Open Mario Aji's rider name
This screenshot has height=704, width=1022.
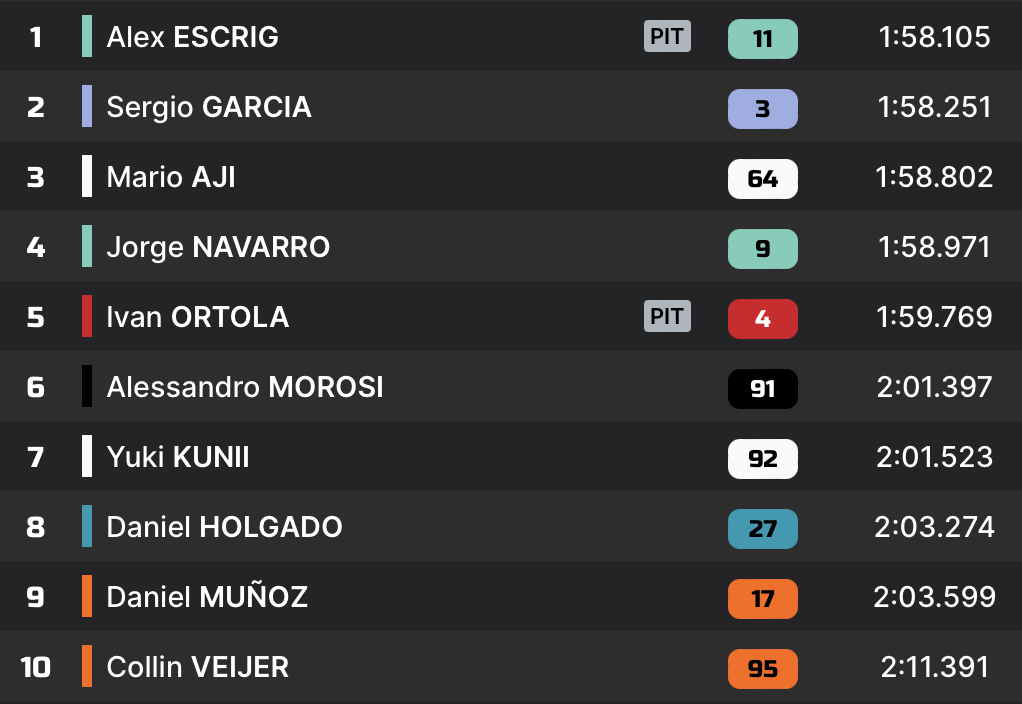point(171,177)
